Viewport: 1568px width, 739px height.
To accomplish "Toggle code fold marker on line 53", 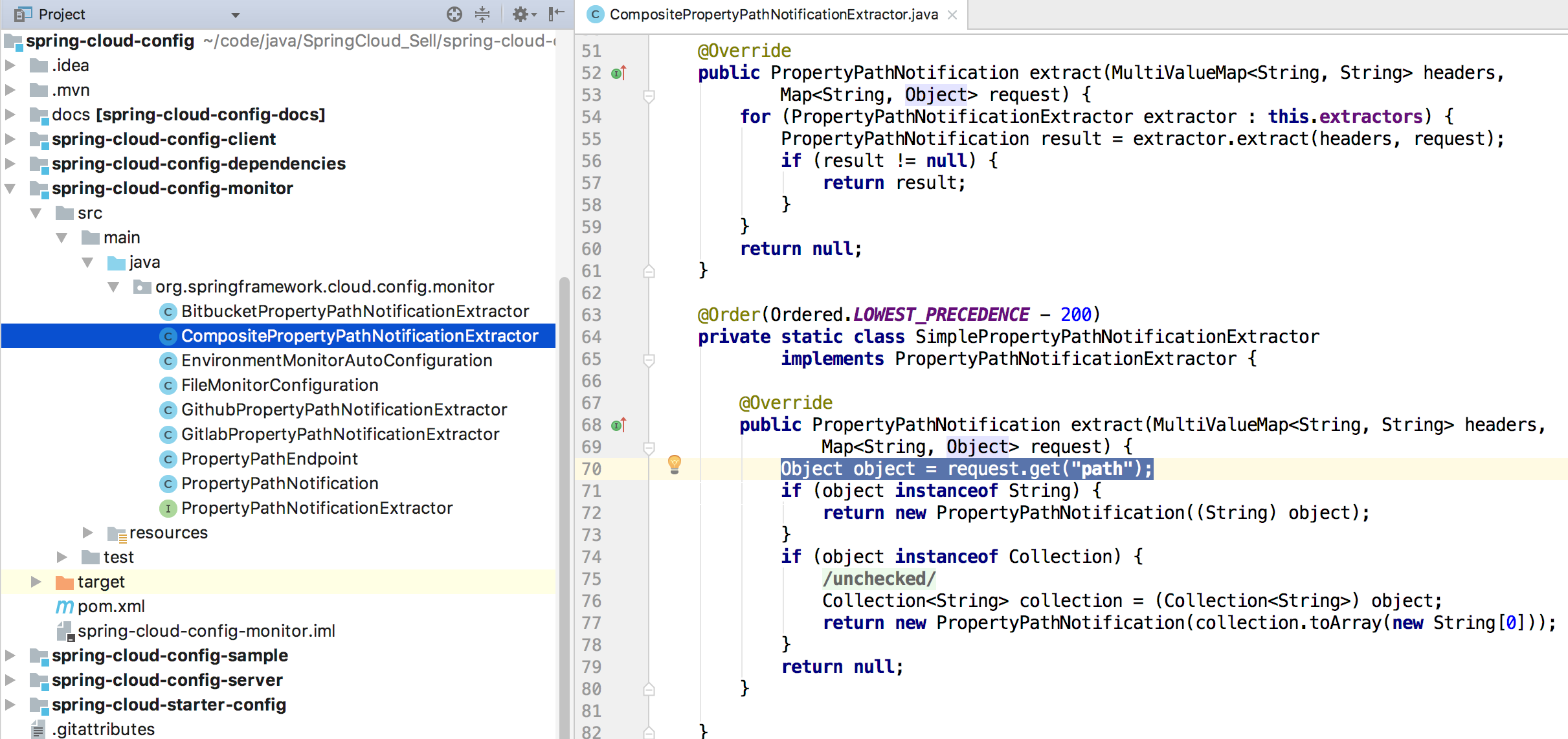I will pyautogui.click(x=649, y=96).
